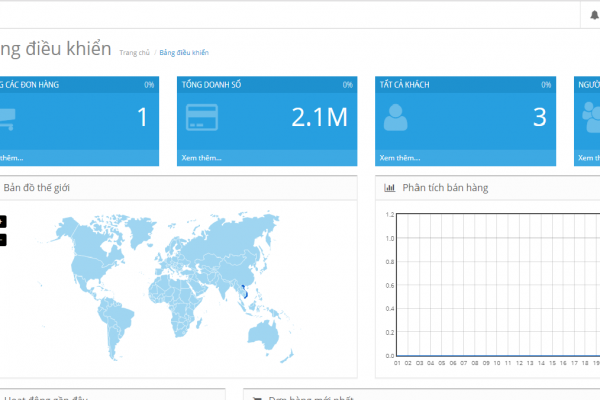Click the 1.0 label on the chart axis
The height and width of the screenshot is (400, 600).
(x=390, y=238)
